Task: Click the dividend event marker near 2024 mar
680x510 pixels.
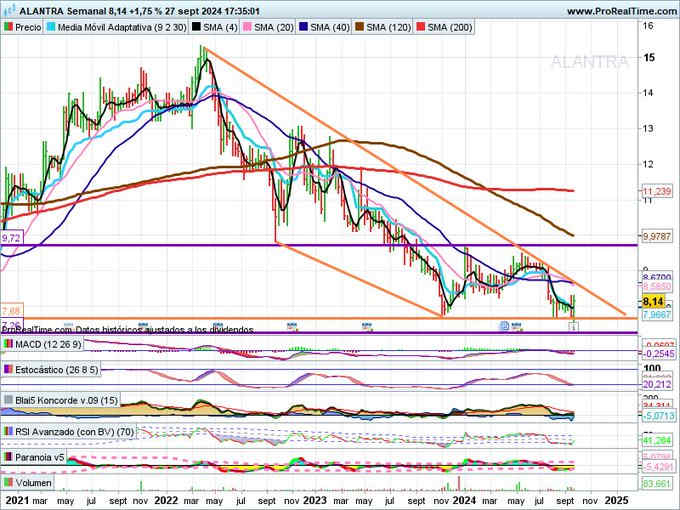Action: 504,325
